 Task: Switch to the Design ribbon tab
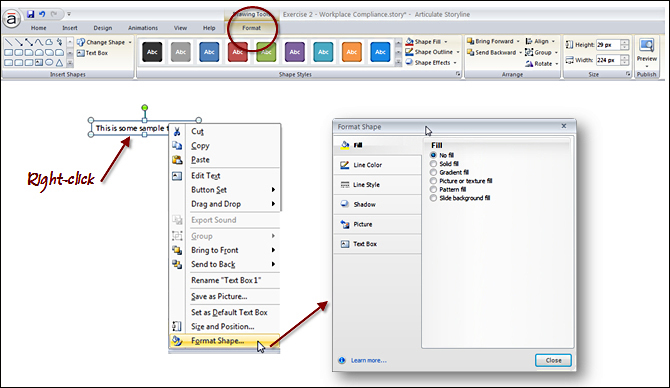(103, 28)
